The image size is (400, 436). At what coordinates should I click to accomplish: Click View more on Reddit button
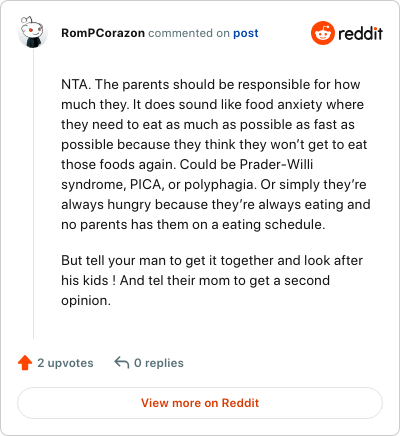pos(200,403)
